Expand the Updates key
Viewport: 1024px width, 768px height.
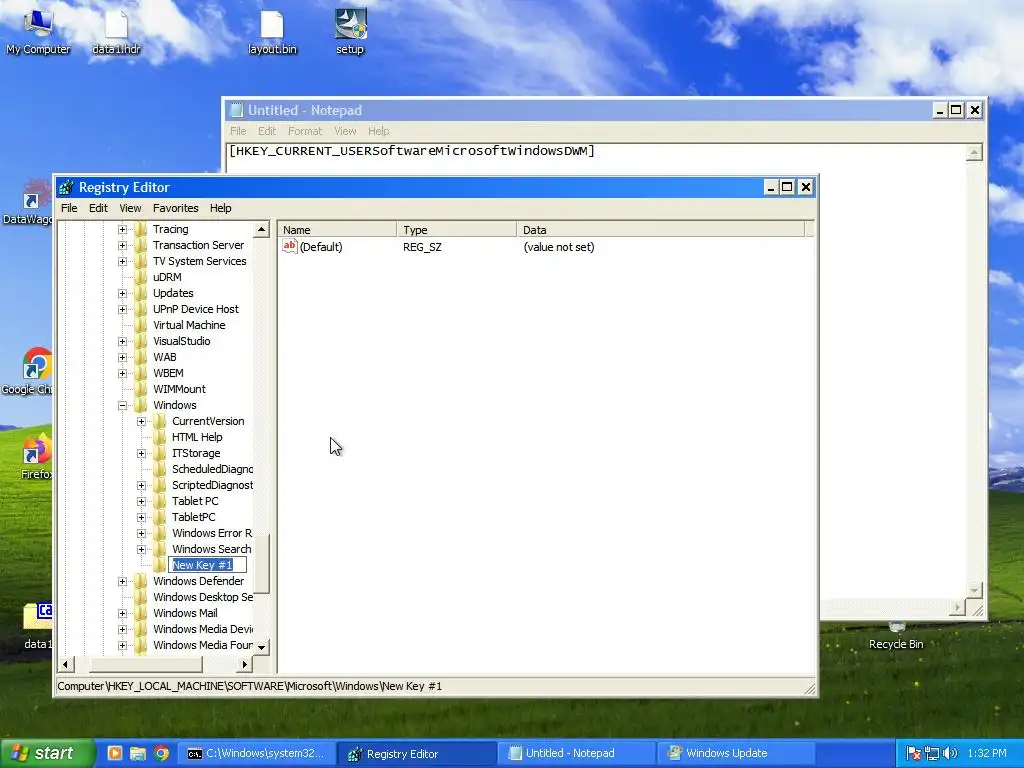click(122, 293)
